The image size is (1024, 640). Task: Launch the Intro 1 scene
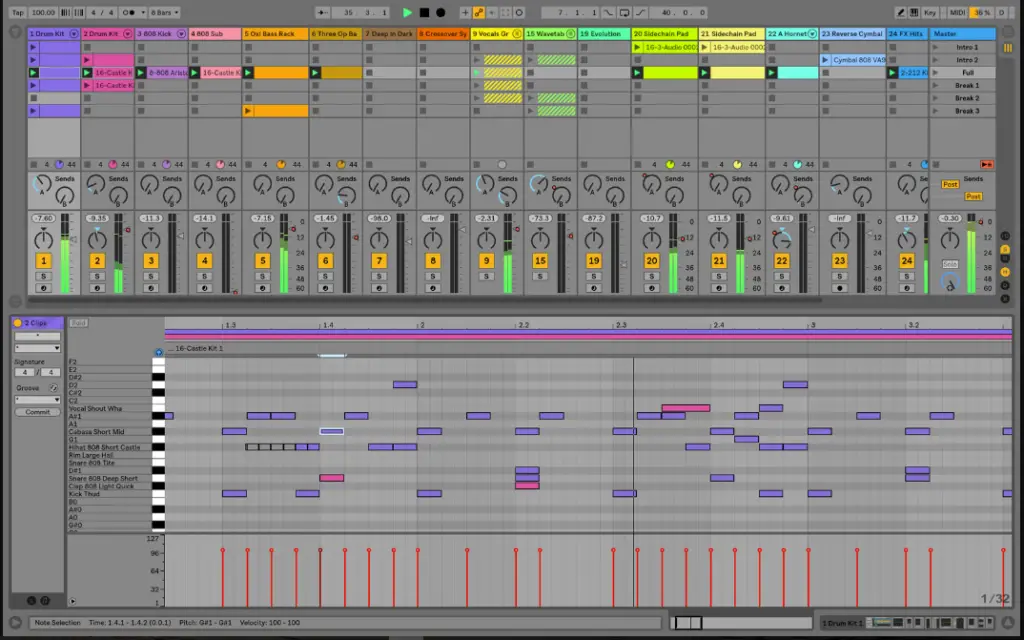[935, 47]
